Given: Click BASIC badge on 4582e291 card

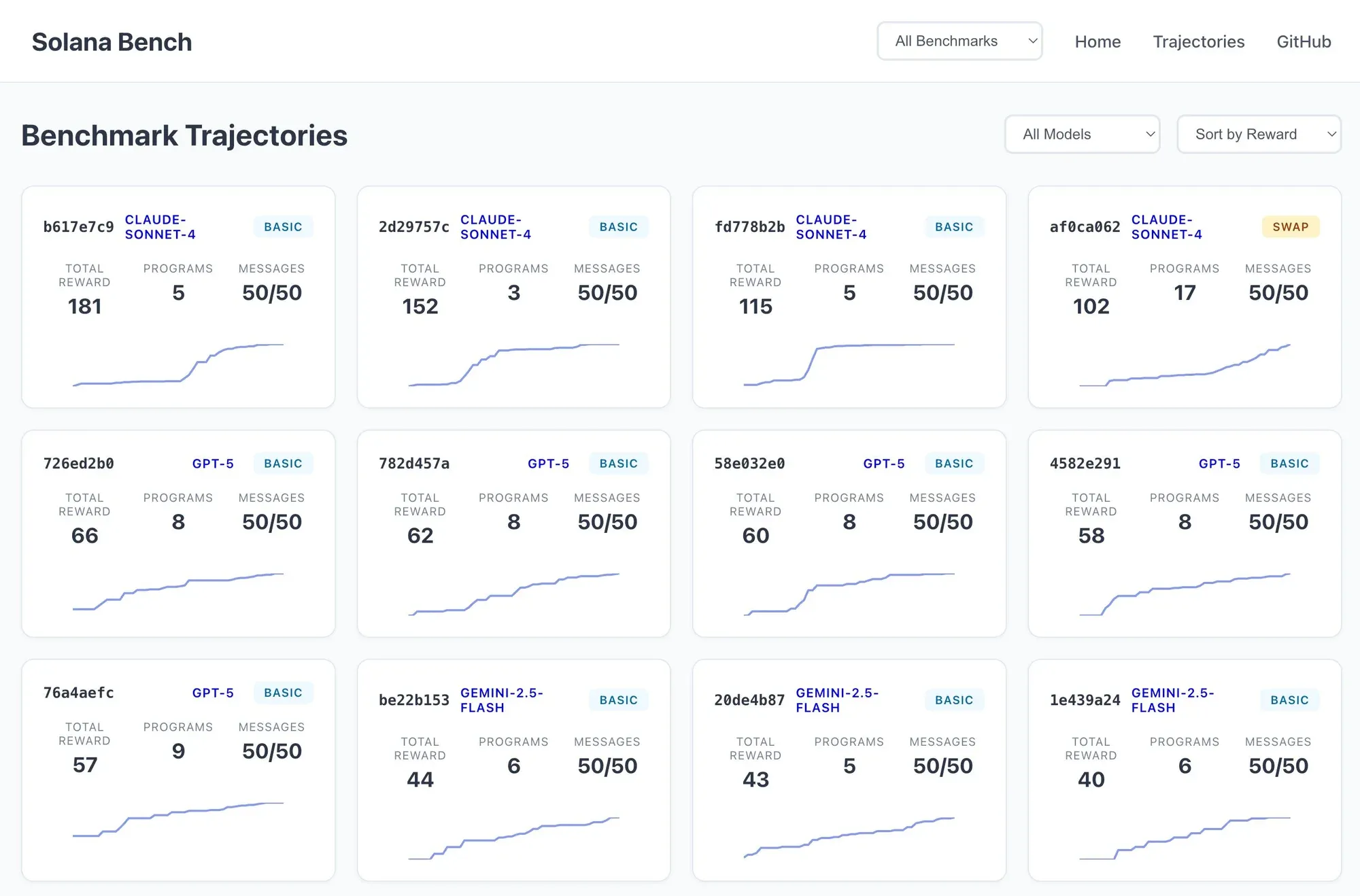Looking at the screenshot, I should coord(1289,464).
